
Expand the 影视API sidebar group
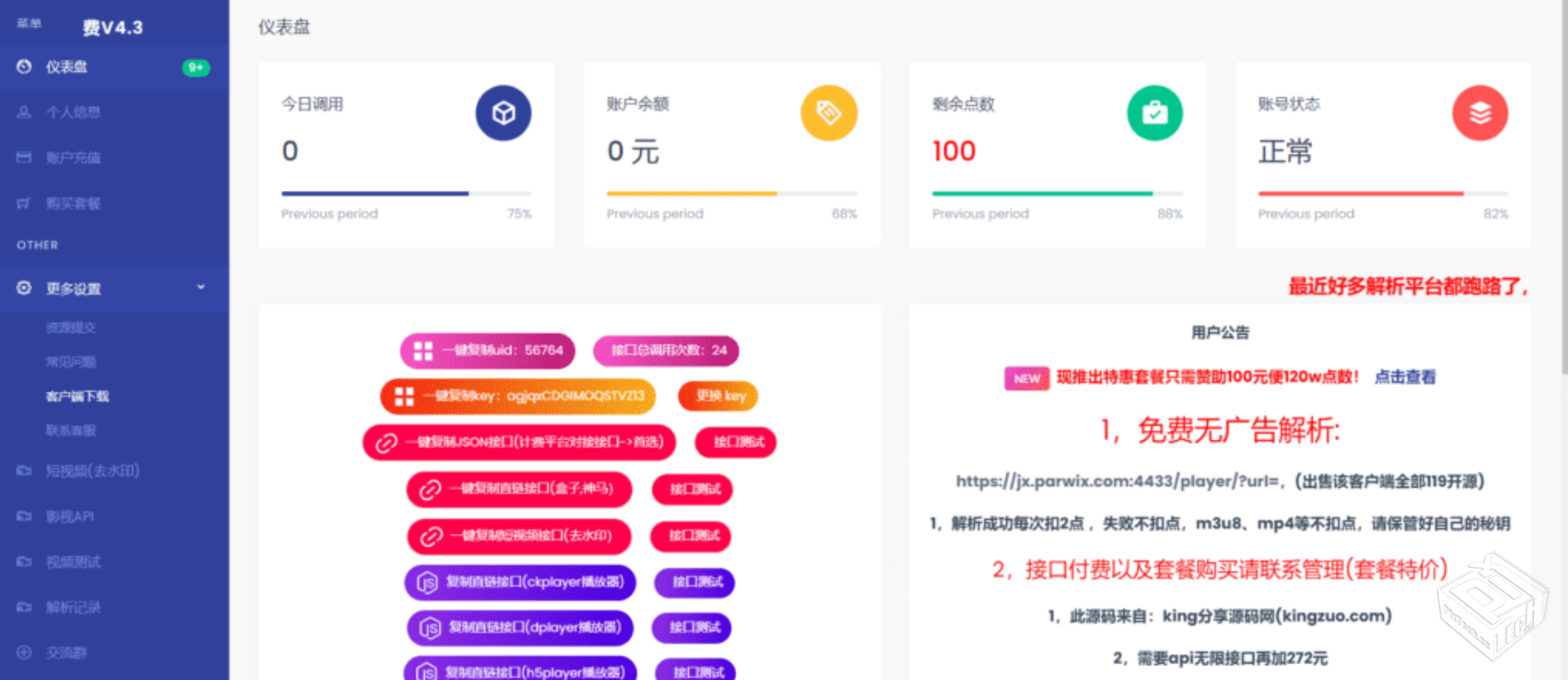(70, 516)
